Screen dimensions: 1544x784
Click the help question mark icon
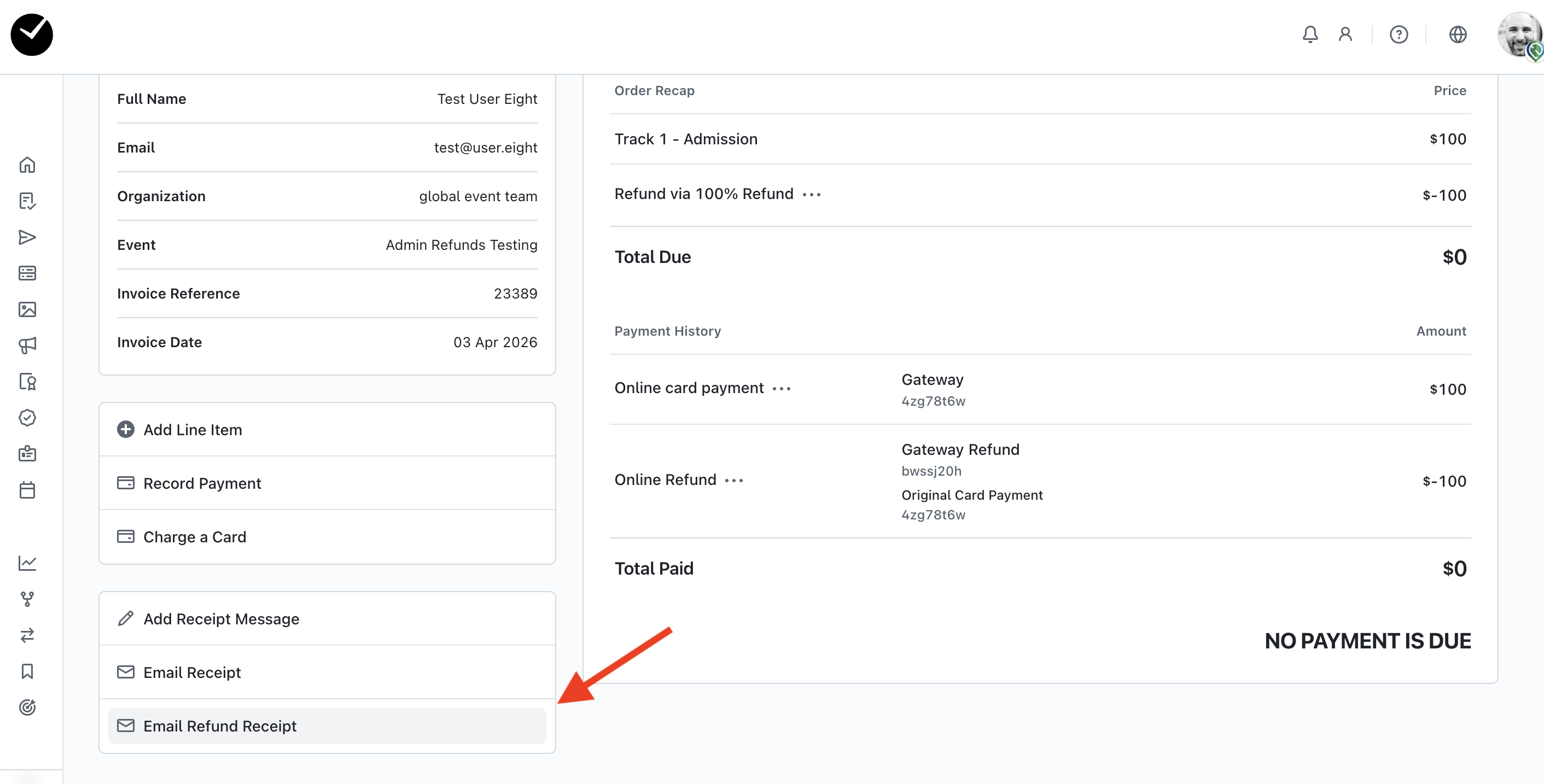(x=1399, y=35)
